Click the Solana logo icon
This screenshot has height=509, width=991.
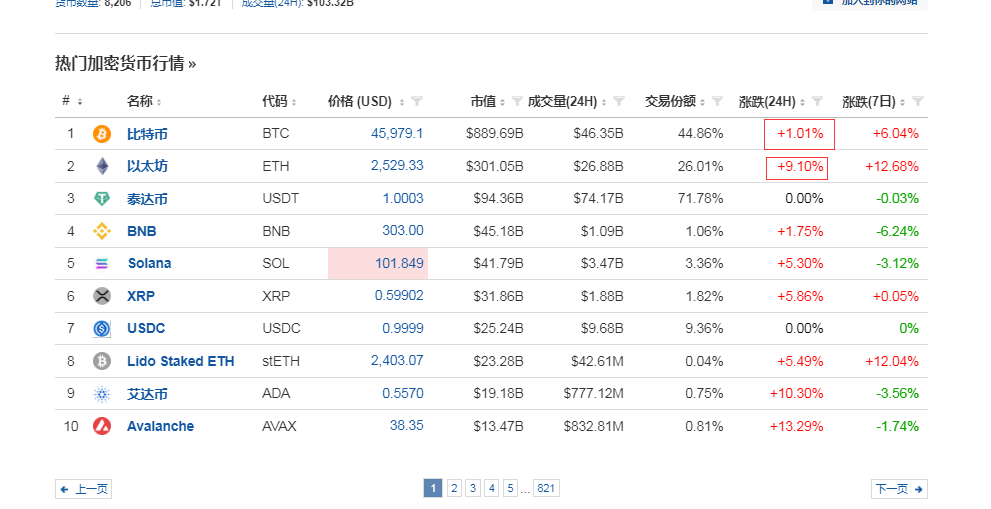click(102, 264)
